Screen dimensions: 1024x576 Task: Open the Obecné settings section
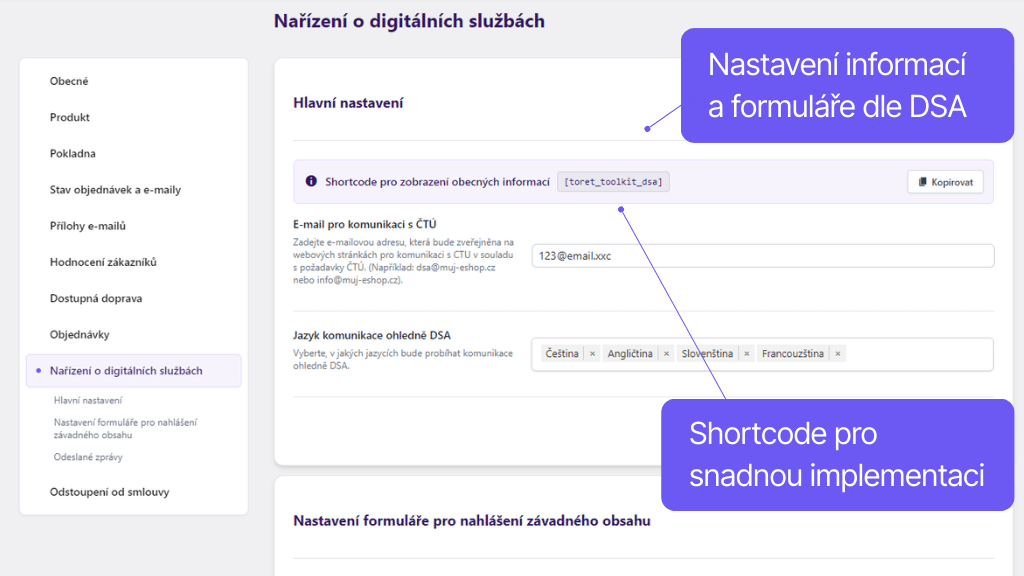point(69,81)
